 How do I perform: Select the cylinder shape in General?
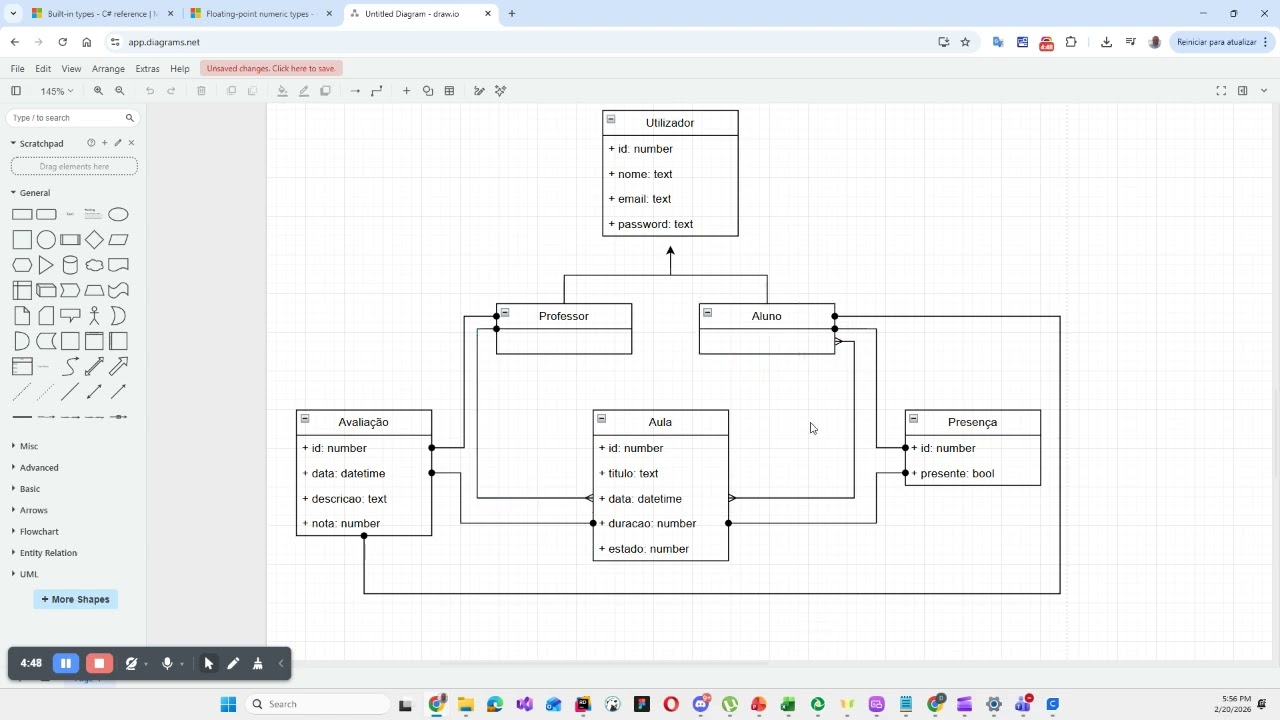(x=70, y=265)
